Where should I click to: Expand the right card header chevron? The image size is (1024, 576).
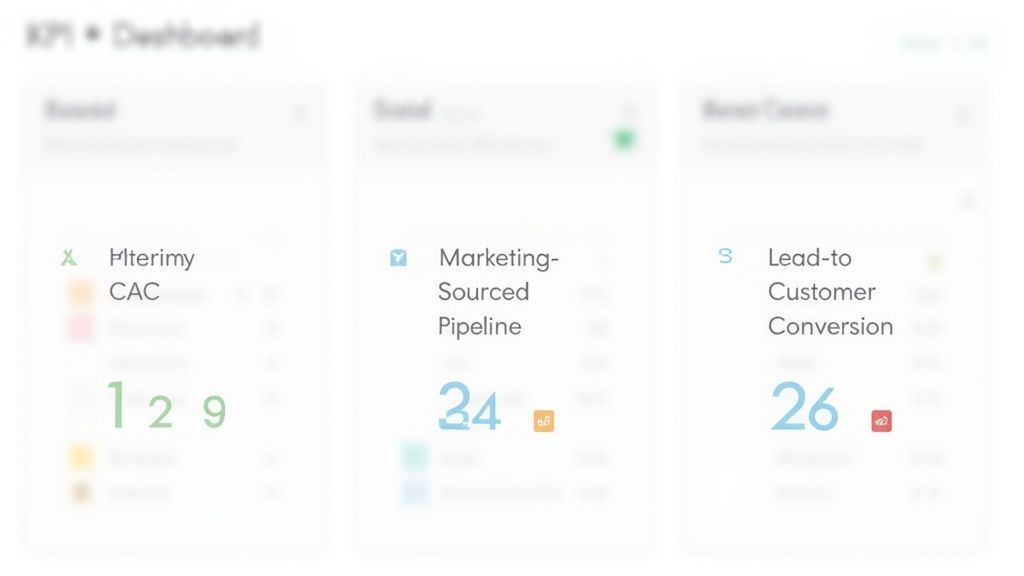(961, 113)
